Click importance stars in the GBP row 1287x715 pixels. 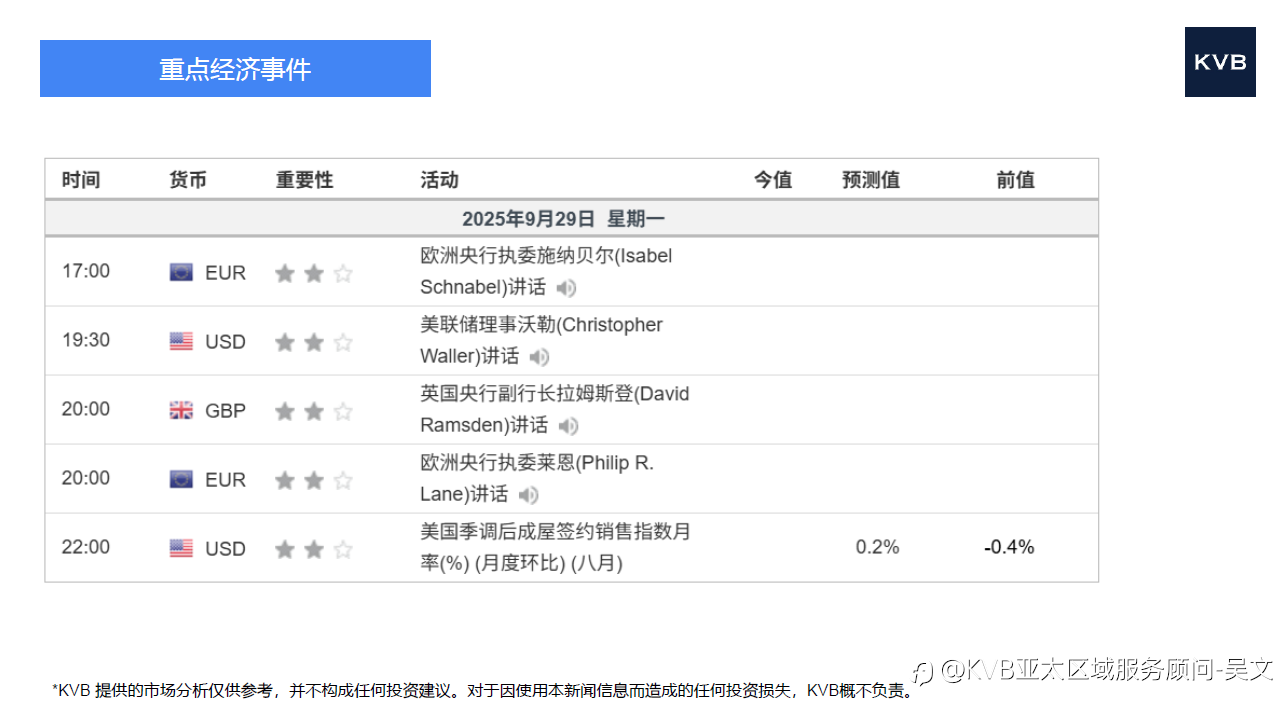pos(314,411)
